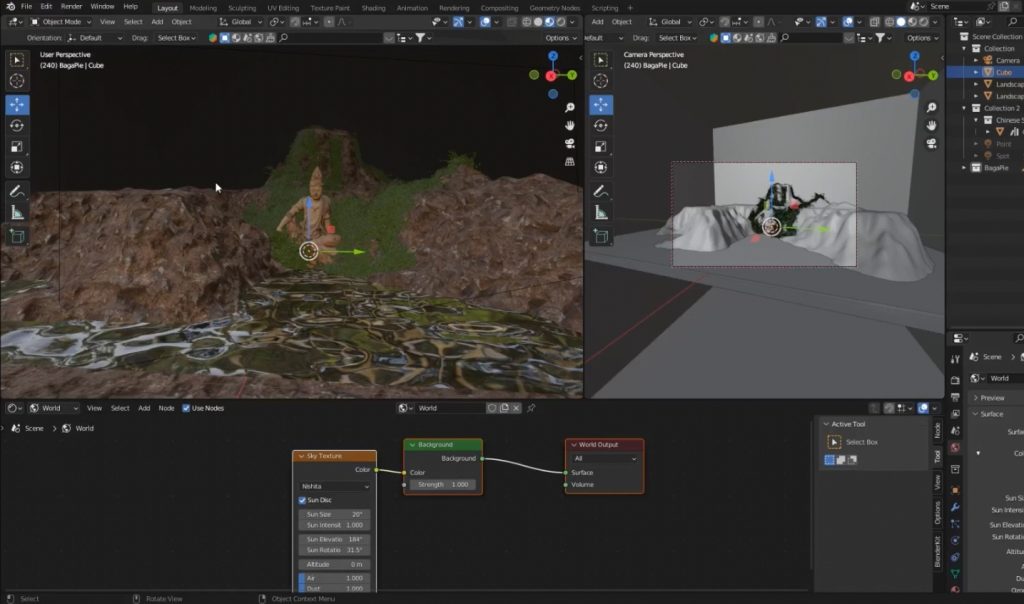Open Drag Select Box dropdown in left viewport

(176, 38)
